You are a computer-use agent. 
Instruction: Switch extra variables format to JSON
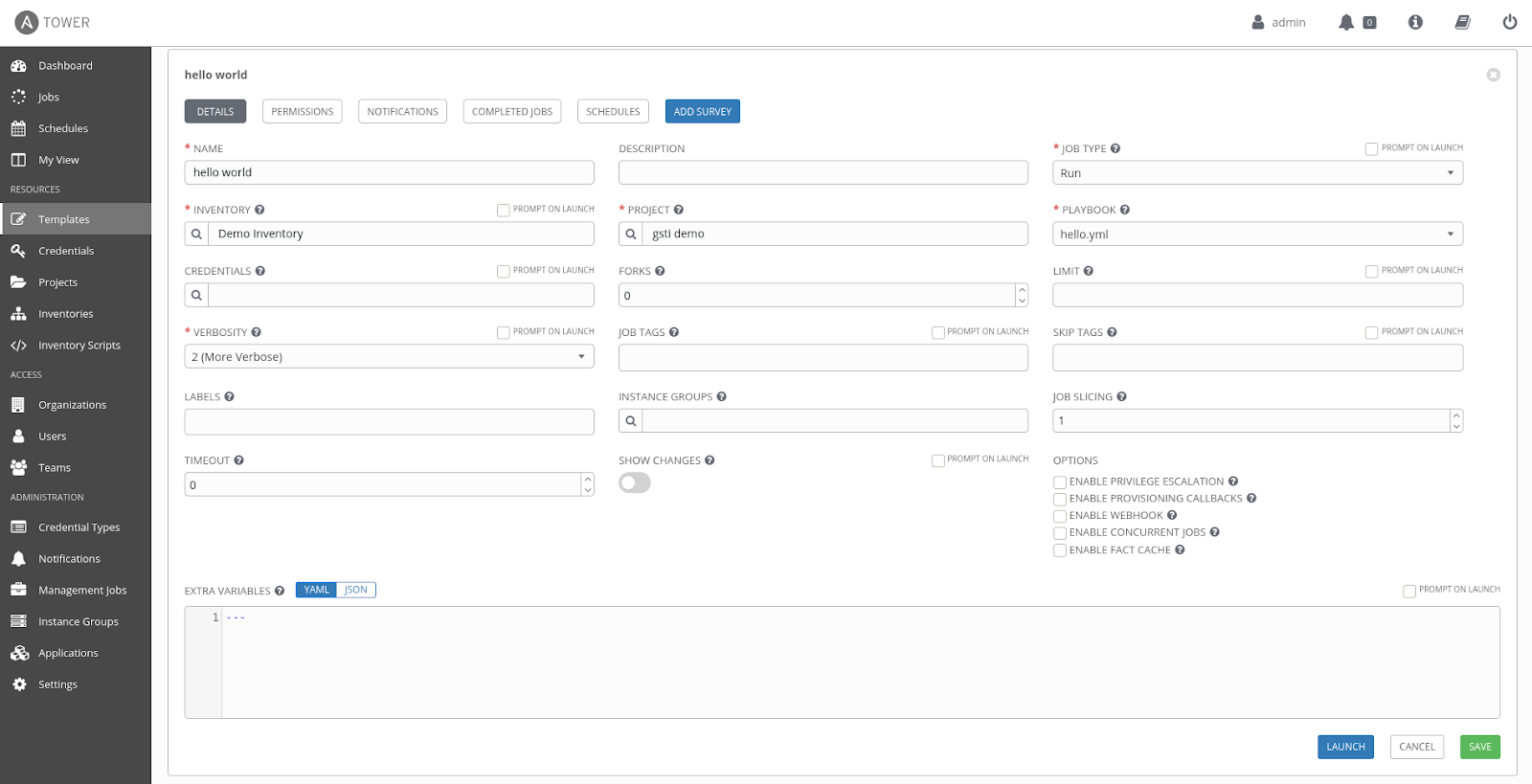(x=356, y=590)
